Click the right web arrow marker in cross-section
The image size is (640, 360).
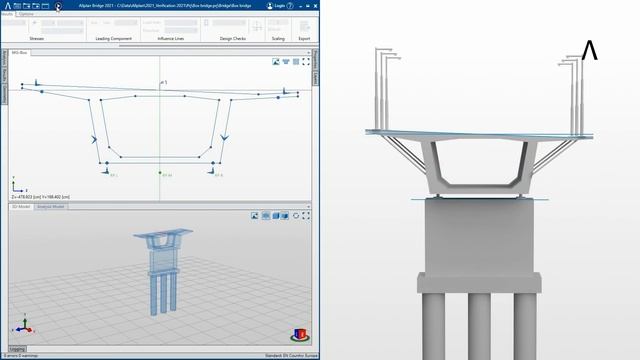224,138
